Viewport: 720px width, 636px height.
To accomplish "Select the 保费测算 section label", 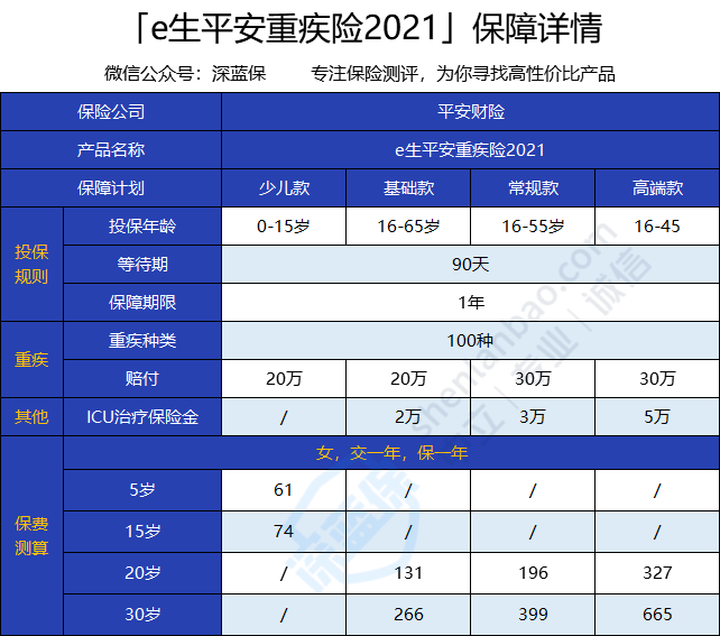I will (31, 536).
